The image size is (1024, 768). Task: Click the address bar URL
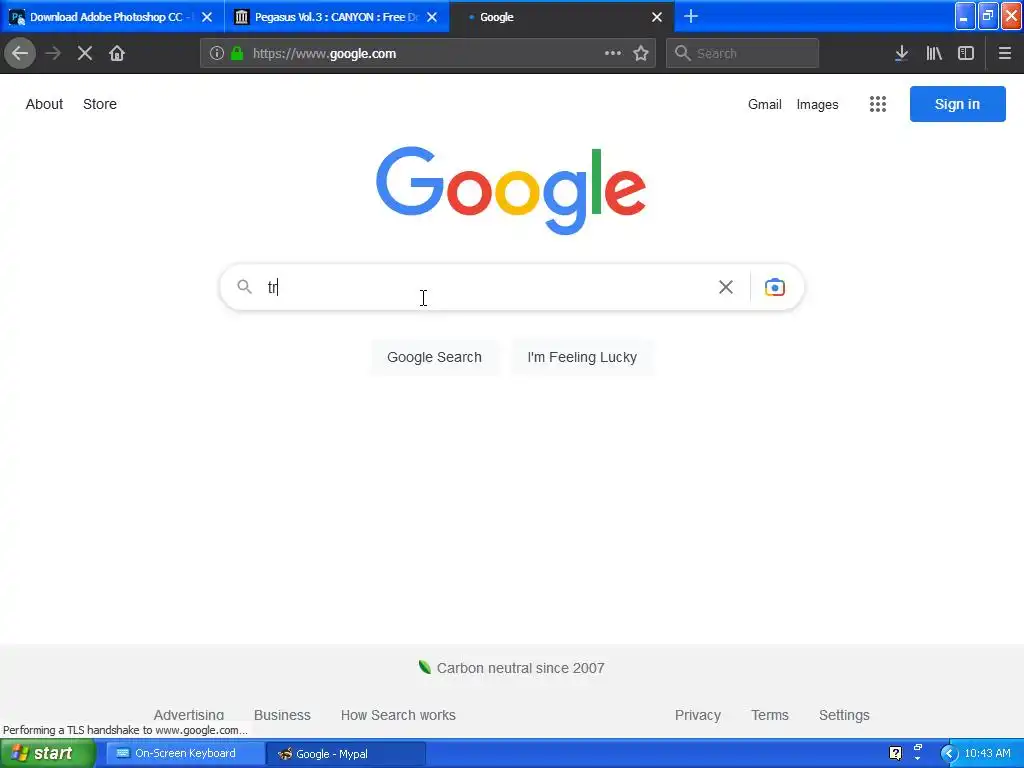click(x=325, y=54)
